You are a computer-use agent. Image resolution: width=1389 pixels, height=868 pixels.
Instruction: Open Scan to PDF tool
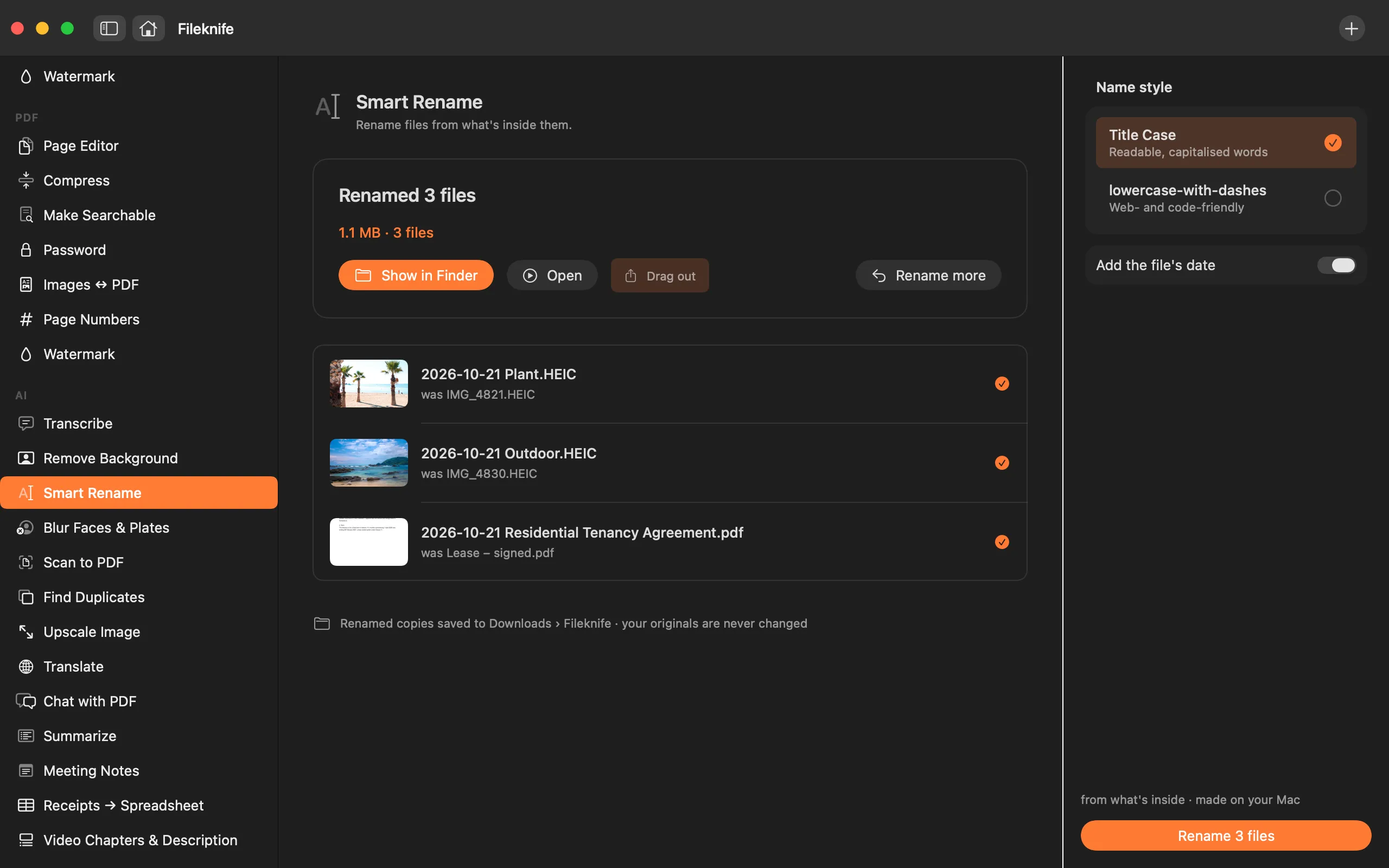139,563
